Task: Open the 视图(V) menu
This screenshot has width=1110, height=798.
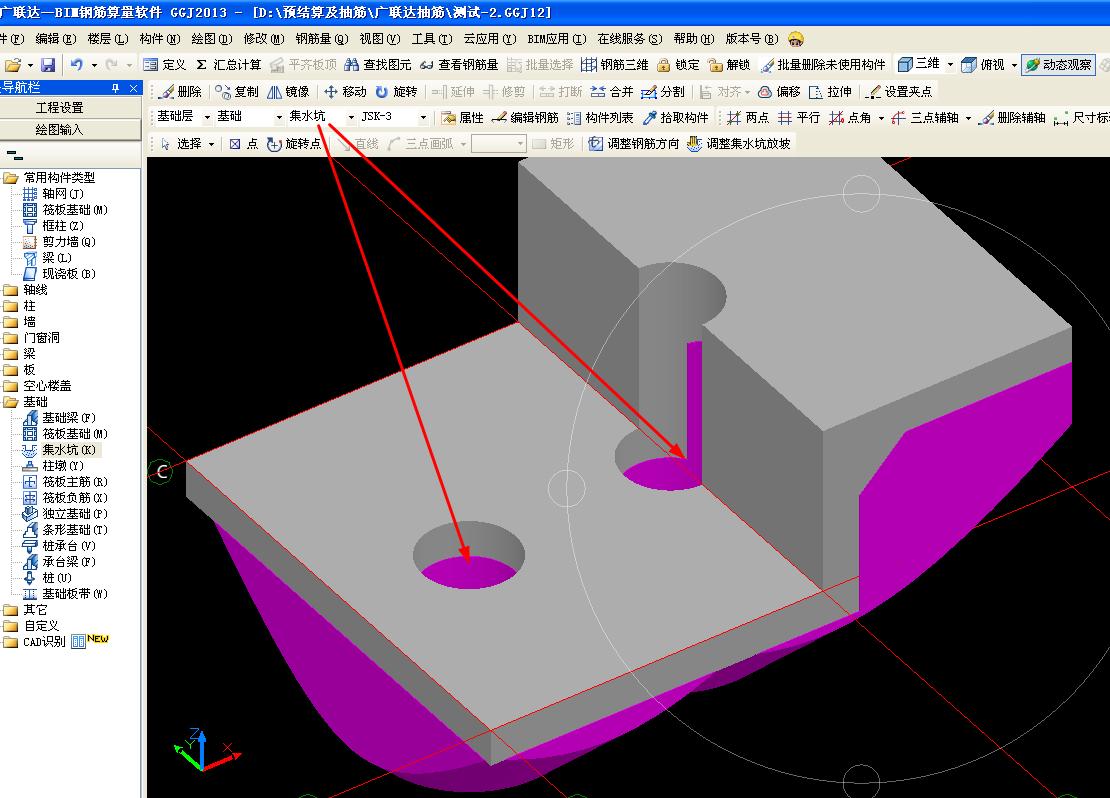Action: coord(379,39)
